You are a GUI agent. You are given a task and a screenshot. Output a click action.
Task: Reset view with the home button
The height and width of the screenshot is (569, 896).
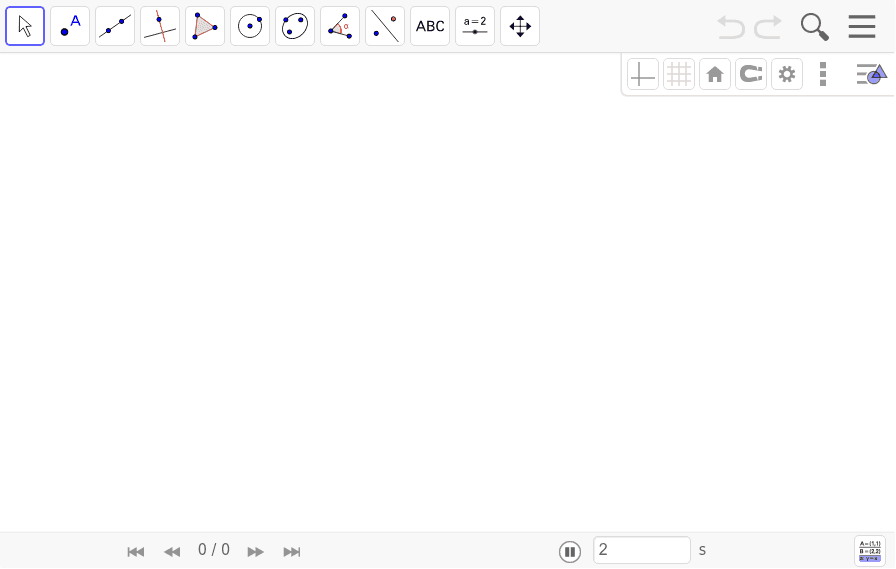(x=715, y=74)
